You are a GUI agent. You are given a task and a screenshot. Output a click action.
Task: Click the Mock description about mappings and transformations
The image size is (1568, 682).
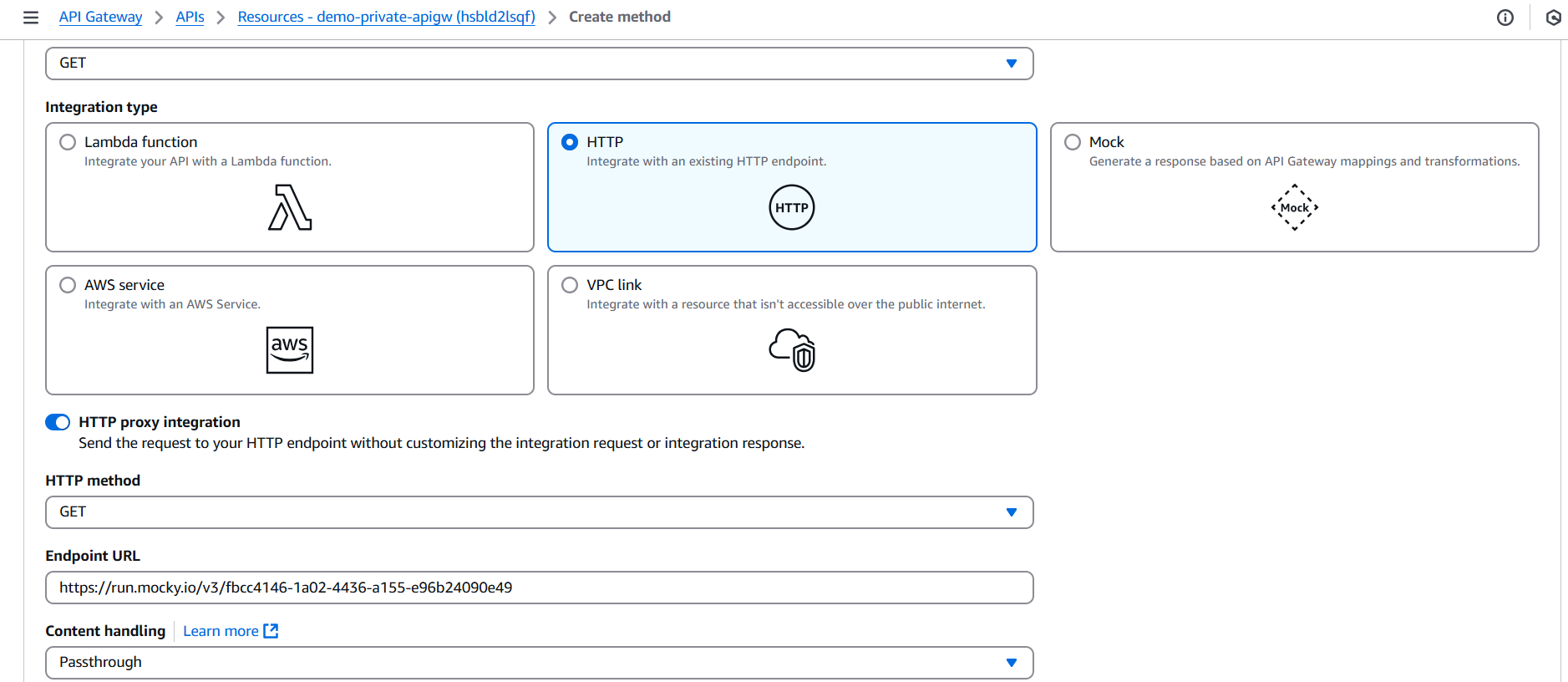(1305, 161)
